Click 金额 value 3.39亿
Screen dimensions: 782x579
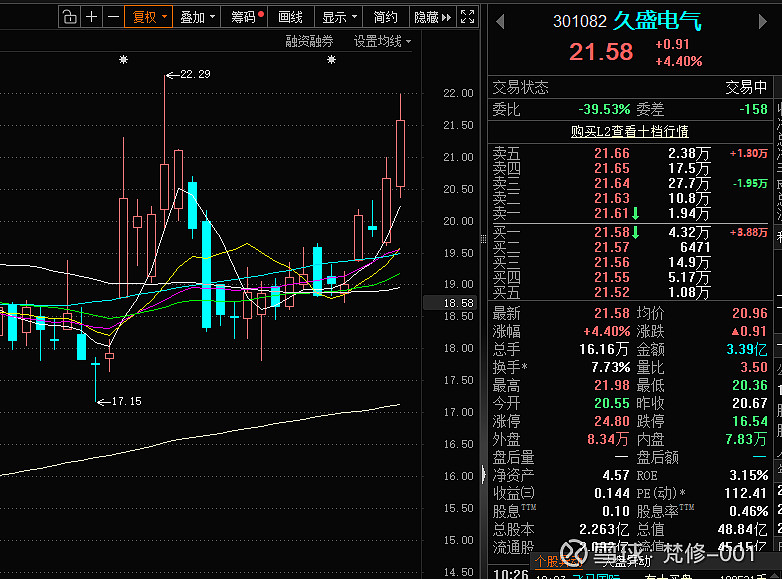(747, 349)
